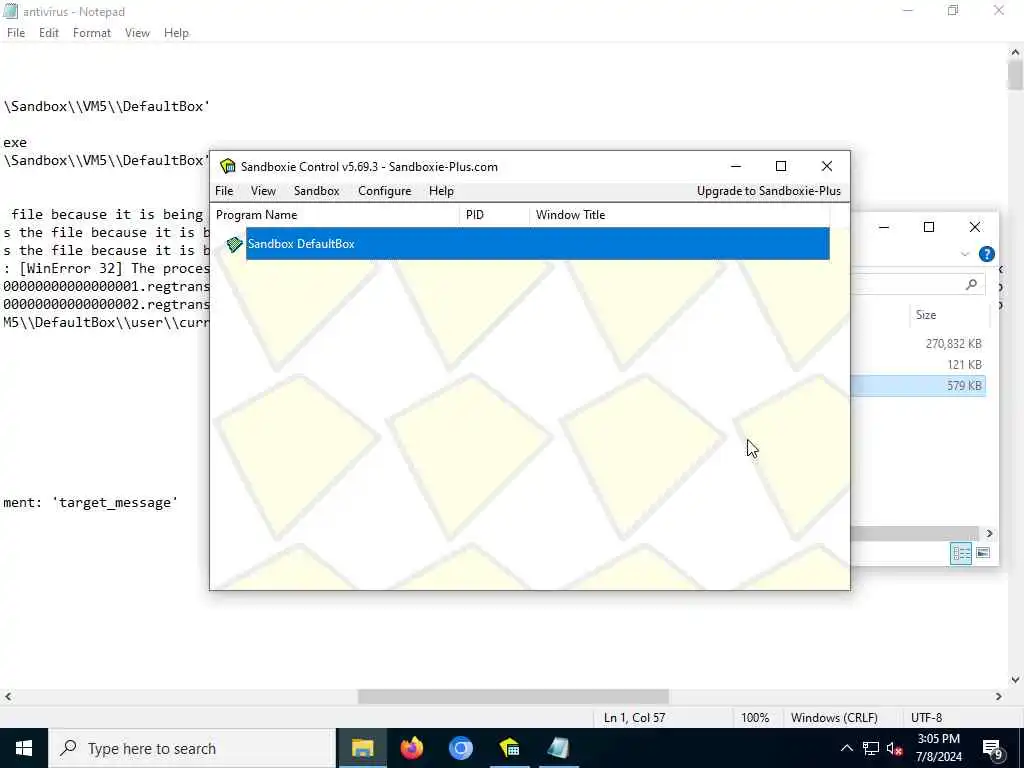This screenshot has width=1024, height=768.
Task: Open Notepad's View menu
Action: 137,33
